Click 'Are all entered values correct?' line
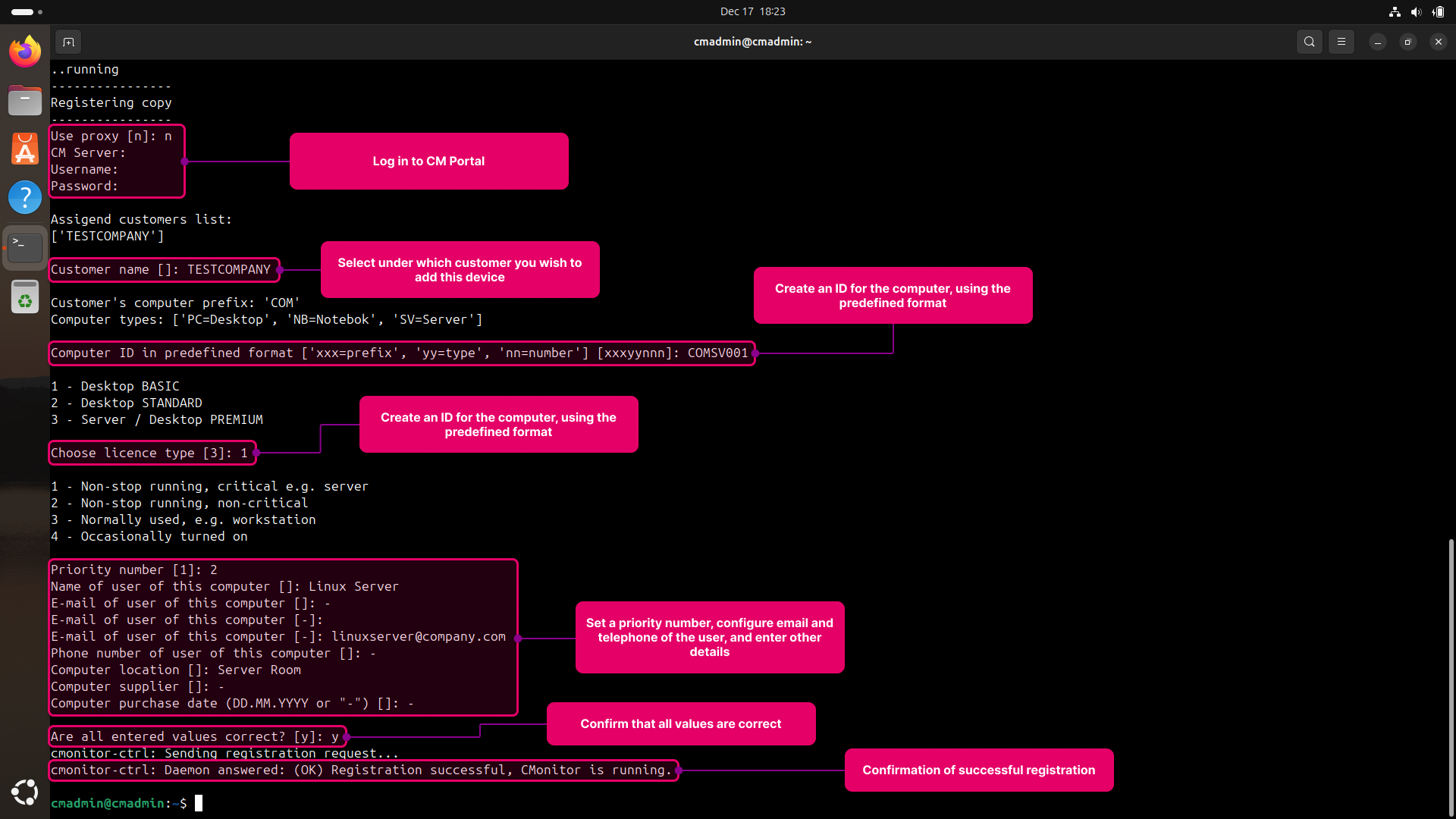 [x=195, y=736]
